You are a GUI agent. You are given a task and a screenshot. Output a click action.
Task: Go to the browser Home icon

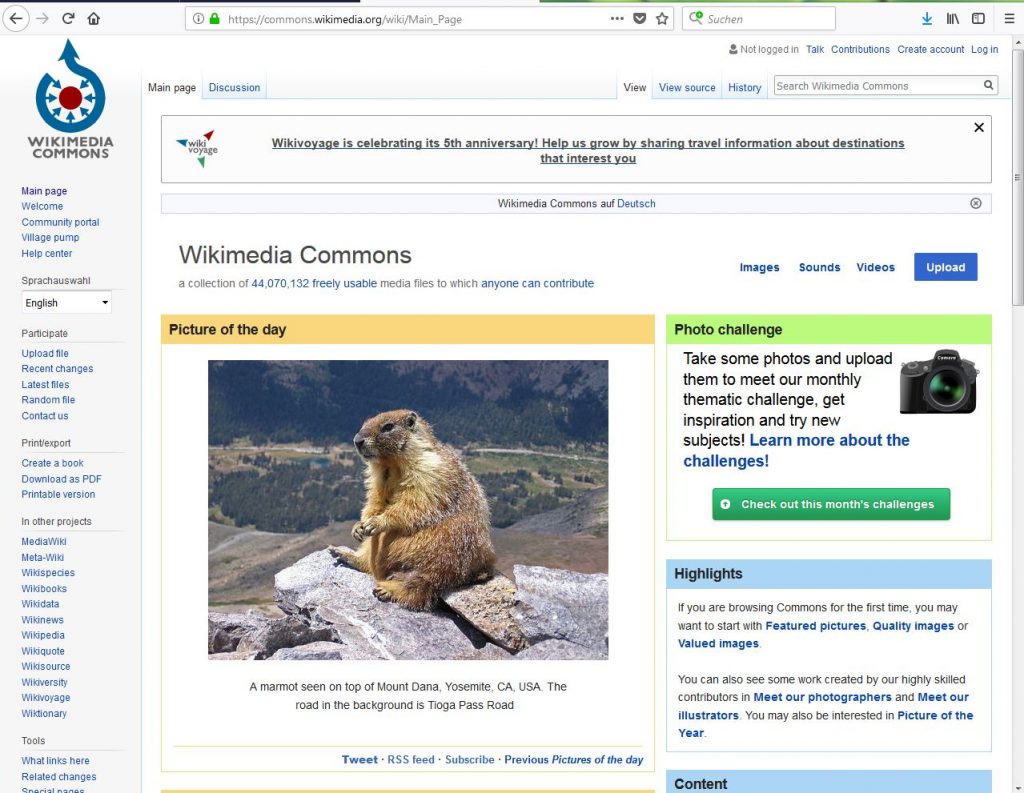[93, 18]
